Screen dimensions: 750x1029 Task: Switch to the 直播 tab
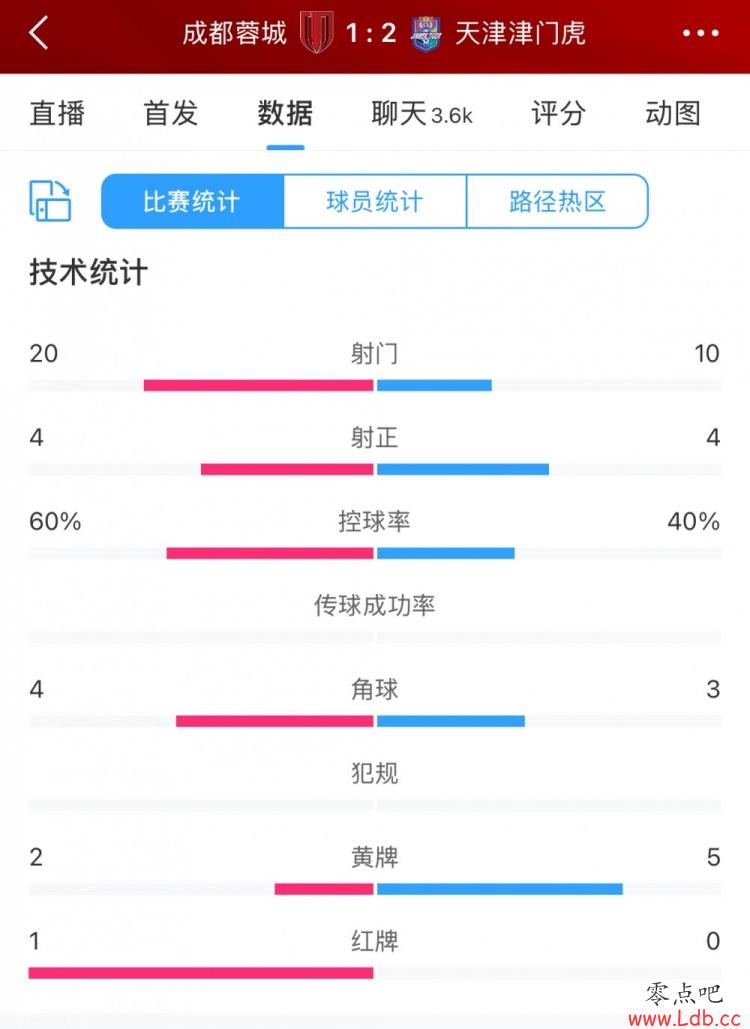pyautogui.click(x=57, y=113)
